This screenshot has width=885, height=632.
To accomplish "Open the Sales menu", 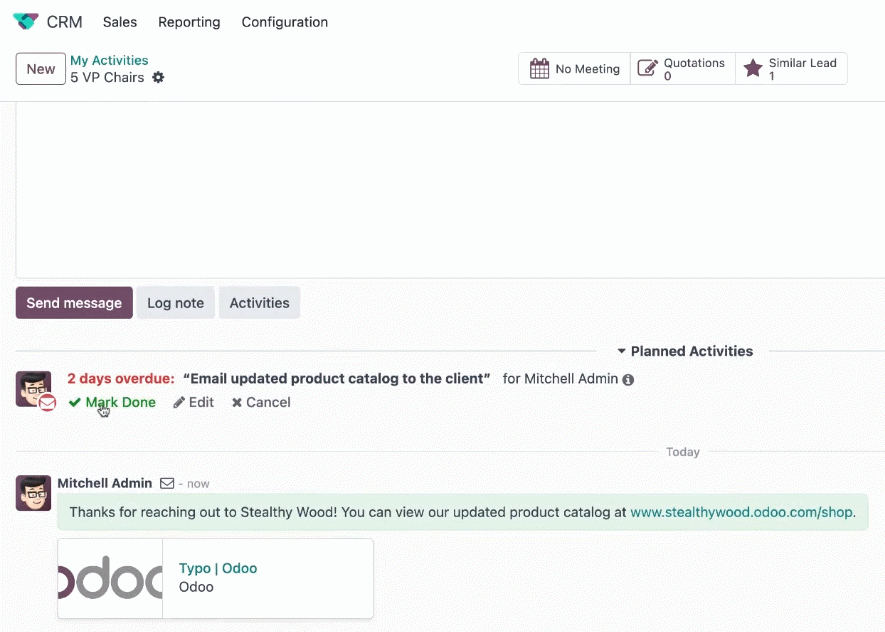I will pos(120,22).
